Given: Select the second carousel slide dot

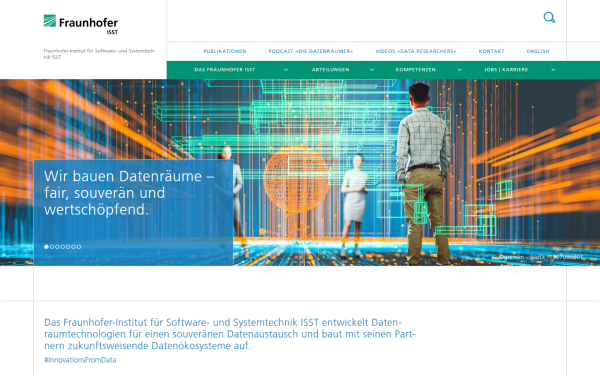Looking at the screenshot, I should [x=52, y=247].
